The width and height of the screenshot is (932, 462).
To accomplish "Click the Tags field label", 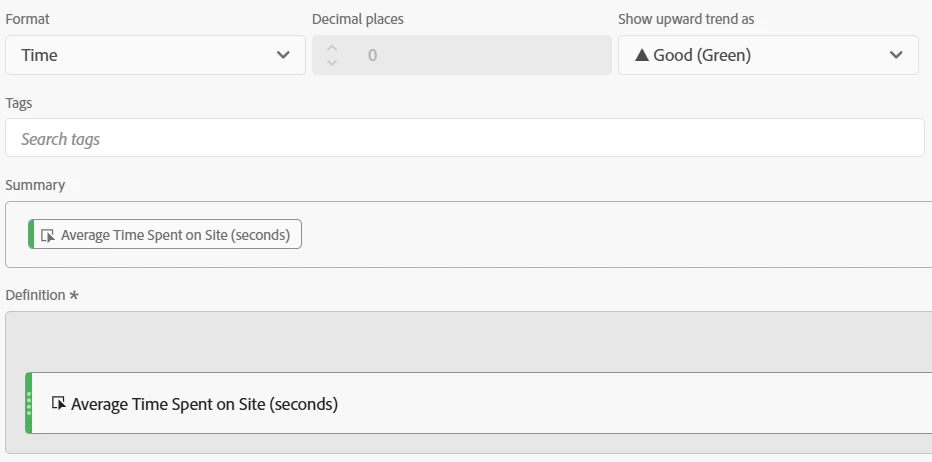I will point(20,103).
